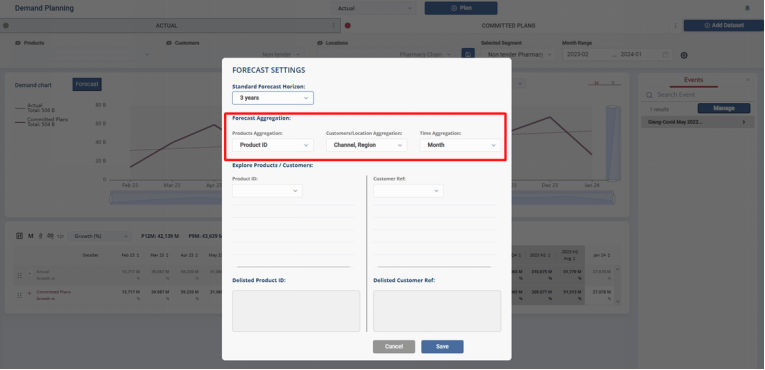This screenshot has height=370, width=765.
Task: Open the Customer Ref explore dropdown
Action: [408, 191]
